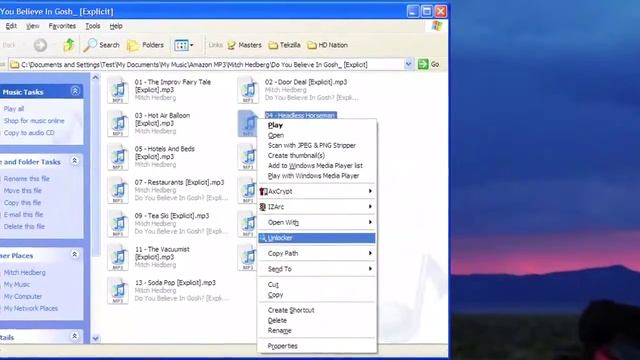Open the Help menu
Screen dimensions: 640x360
116,26
